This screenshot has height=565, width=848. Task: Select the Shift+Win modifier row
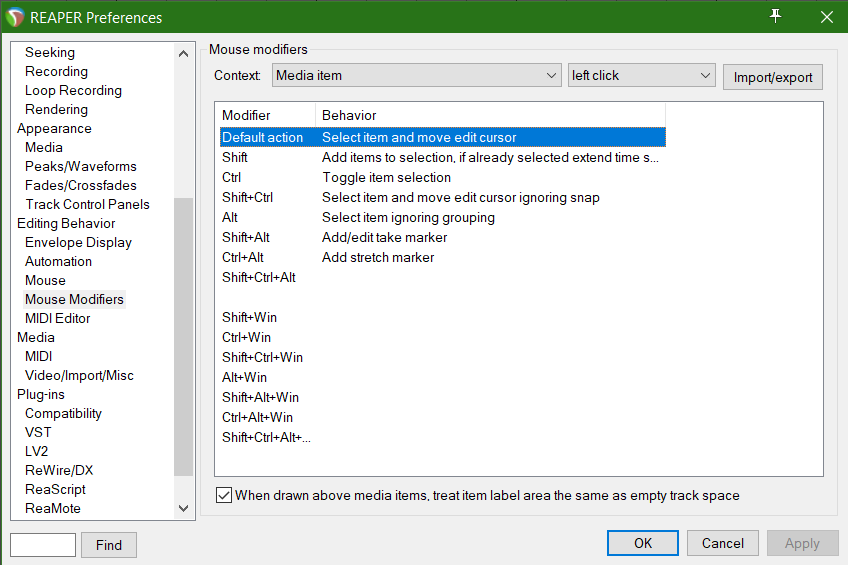(442, 317)
